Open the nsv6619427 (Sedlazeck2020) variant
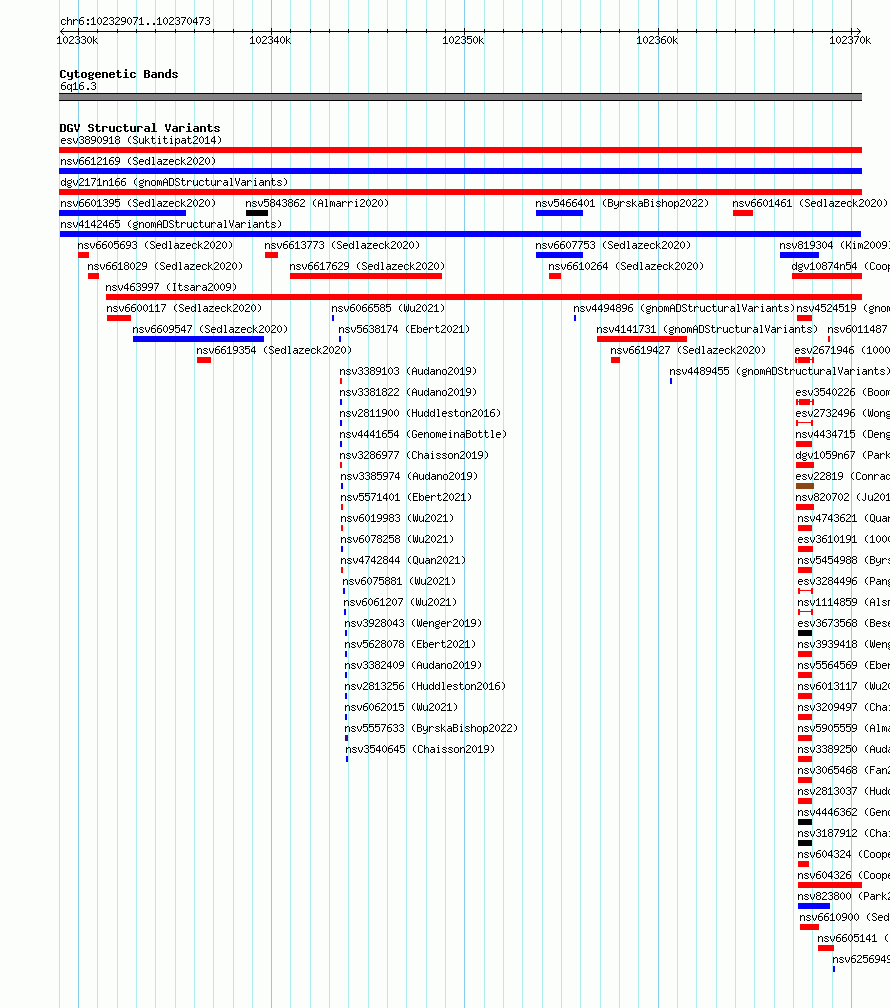 tap(688, 350)
